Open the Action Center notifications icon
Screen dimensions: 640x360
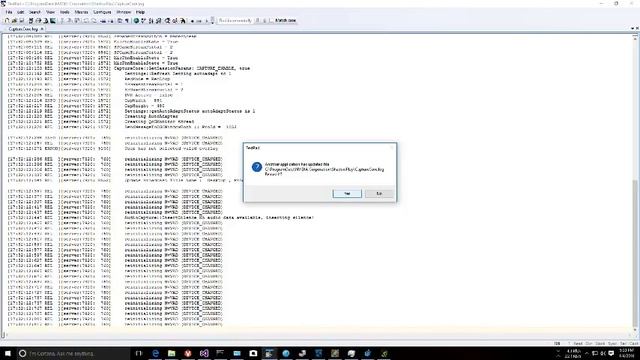coord(611,353)
